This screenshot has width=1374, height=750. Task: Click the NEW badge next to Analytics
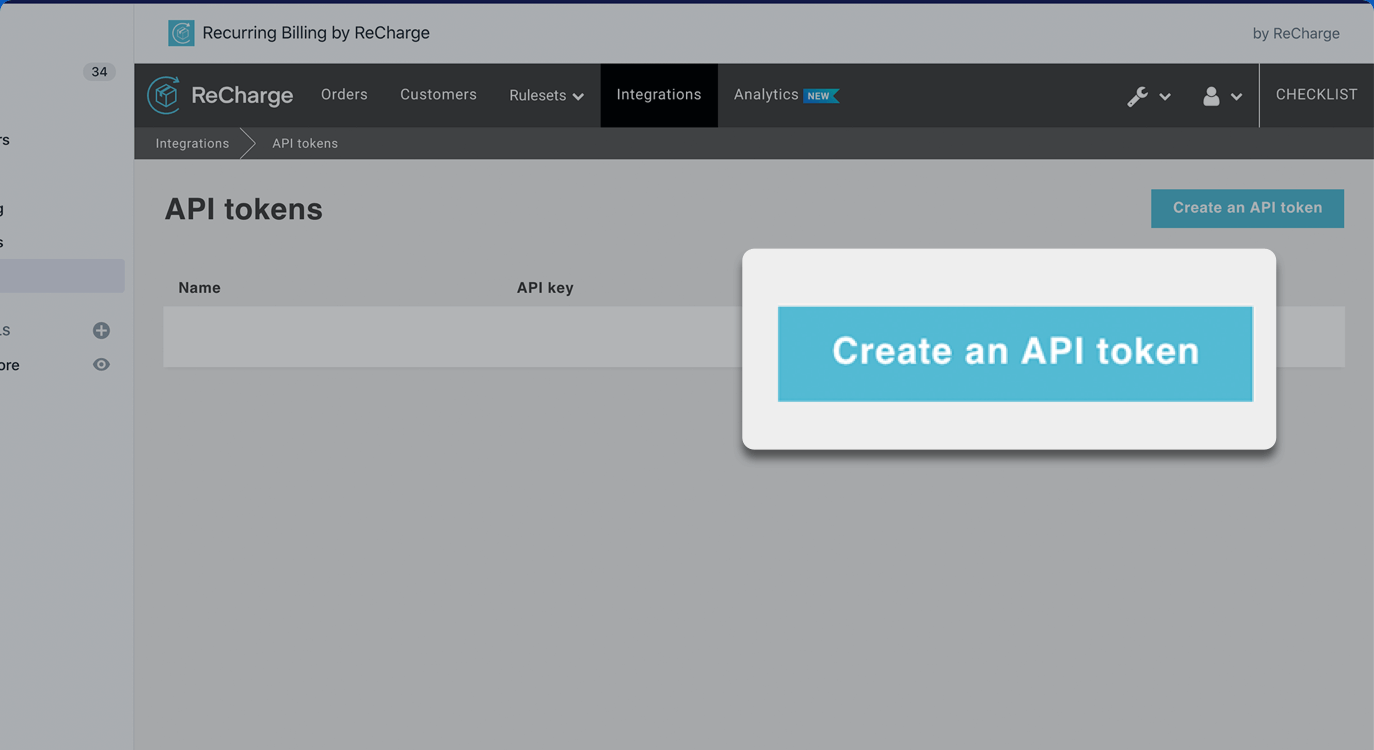pyautogui.click(x=820, y=96)
